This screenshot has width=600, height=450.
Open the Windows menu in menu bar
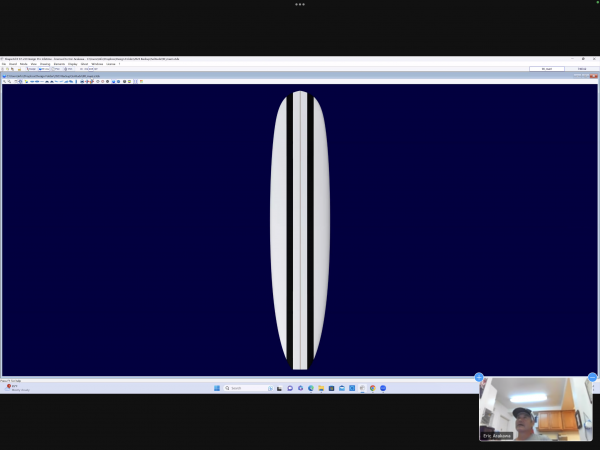tap(96, 63)
